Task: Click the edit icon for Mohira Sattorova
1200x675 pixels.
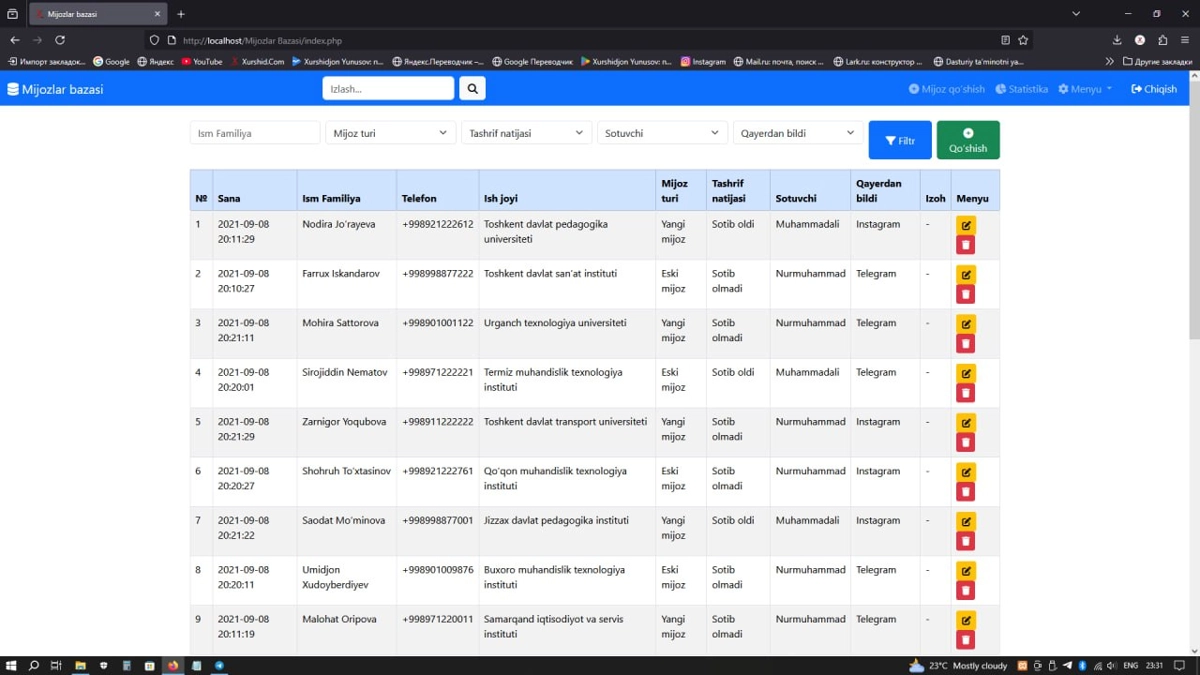Action: [965, 324]
